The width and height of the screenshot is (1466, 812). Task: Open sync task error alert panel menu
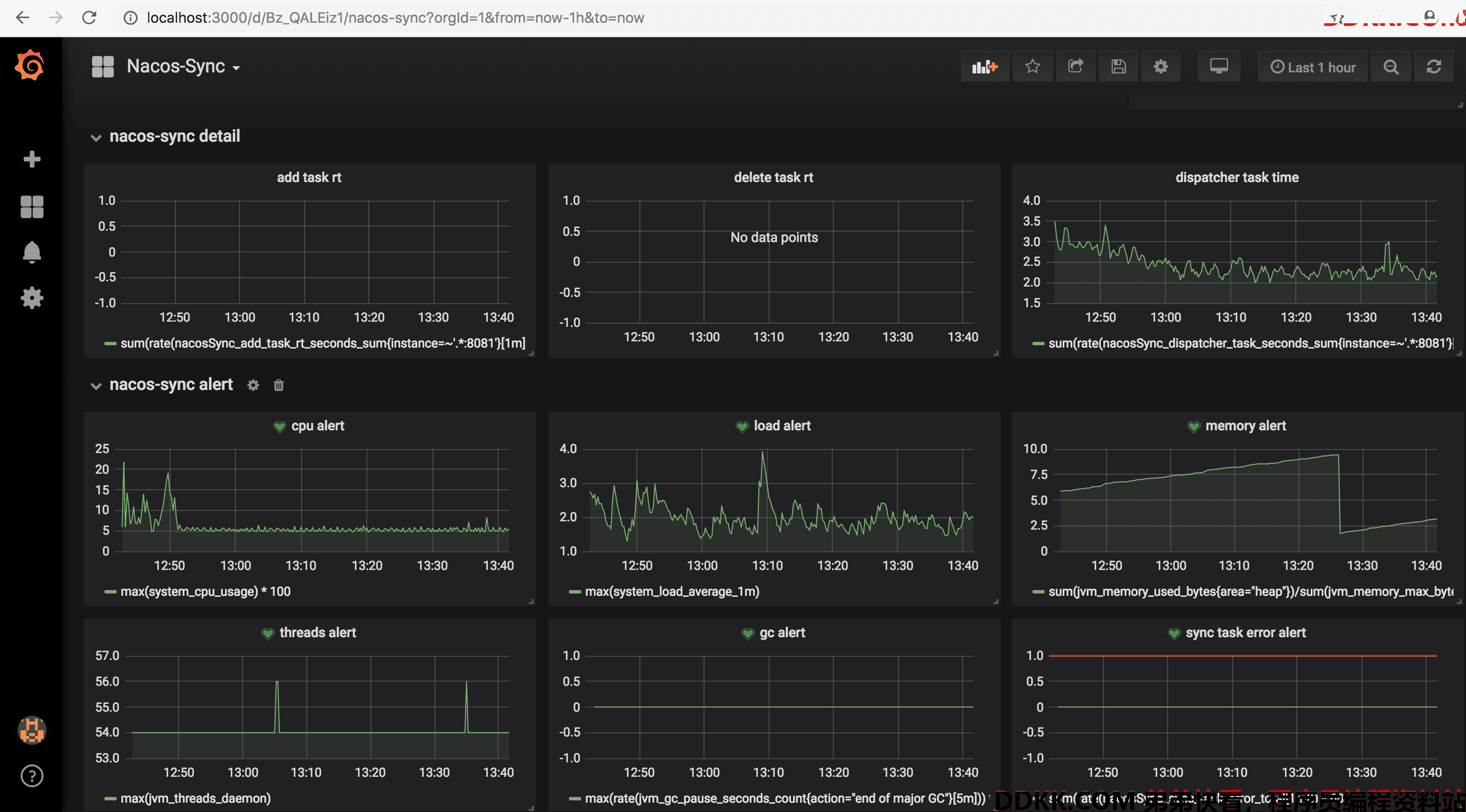click(x=1246, y=634)
